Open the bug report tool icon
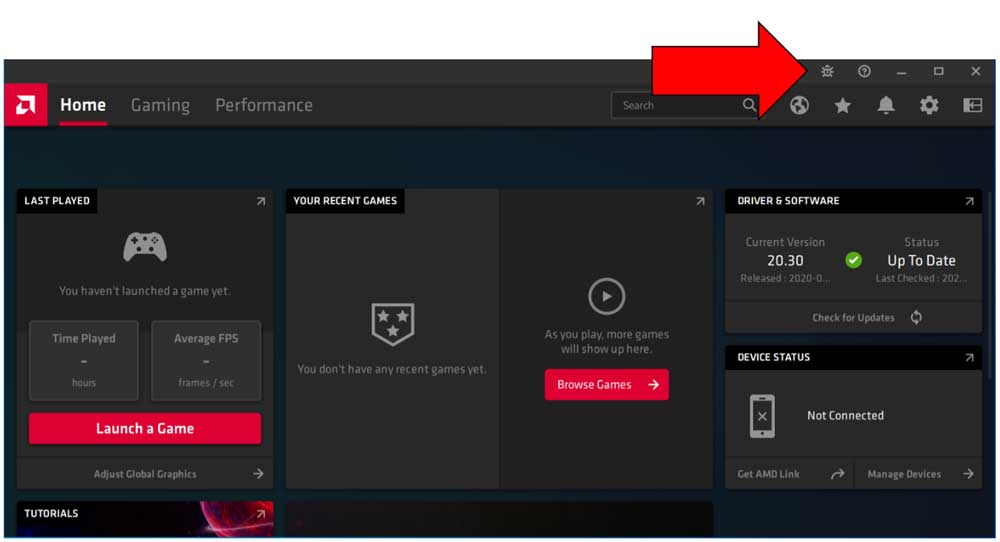1000x542 pixels. [x=827, y=71]
